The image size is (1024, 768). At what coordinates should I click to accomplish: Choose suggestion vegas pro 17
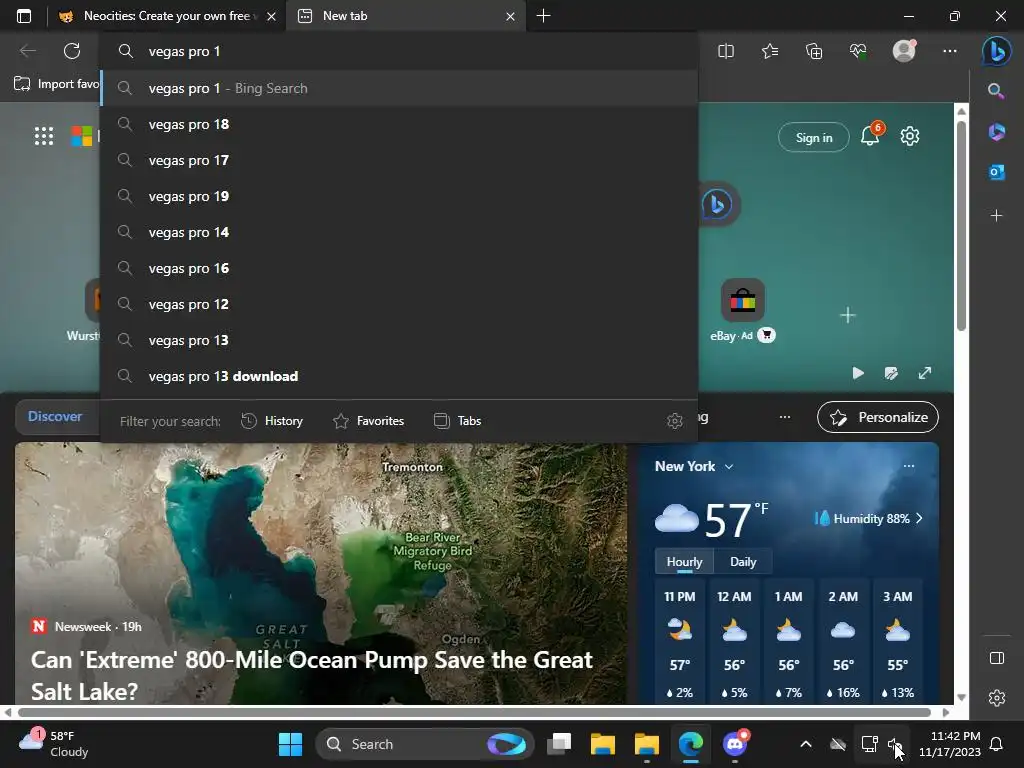(x=399, y=160)
